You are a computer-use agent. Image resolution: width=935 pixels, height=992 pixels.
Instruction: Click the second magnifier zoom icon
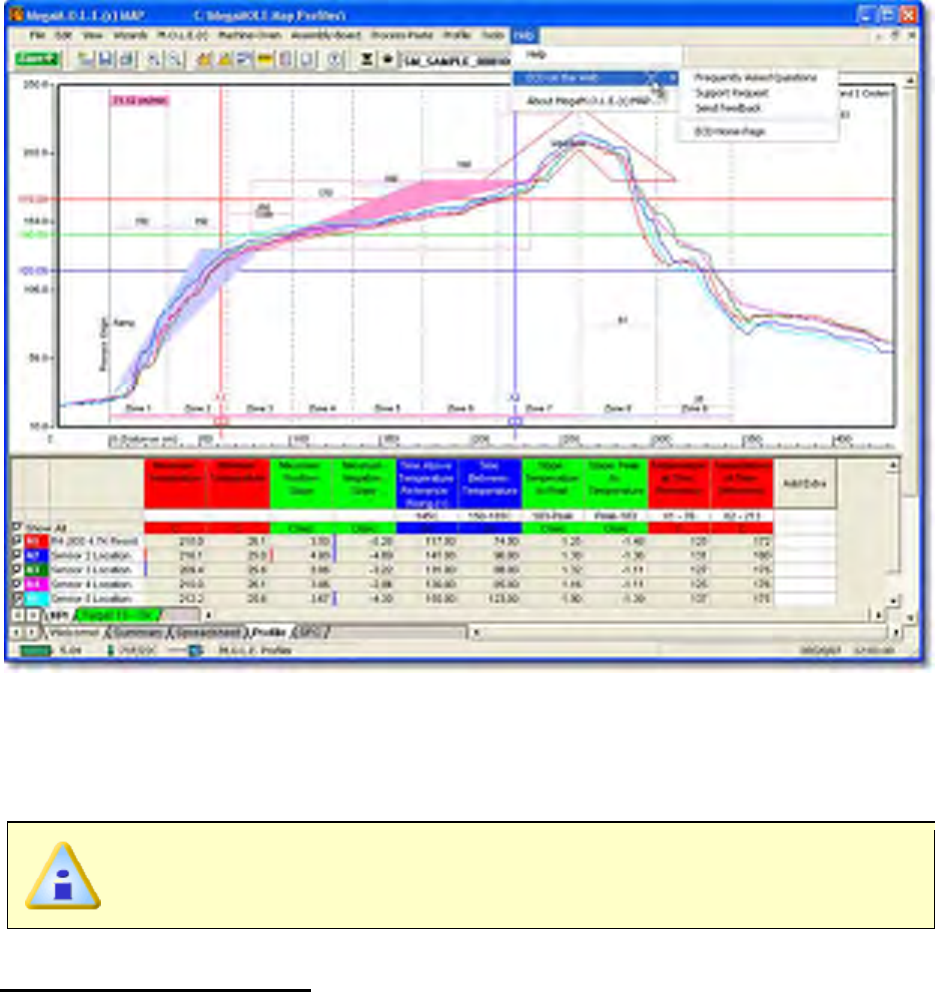(x=176, y=59)
